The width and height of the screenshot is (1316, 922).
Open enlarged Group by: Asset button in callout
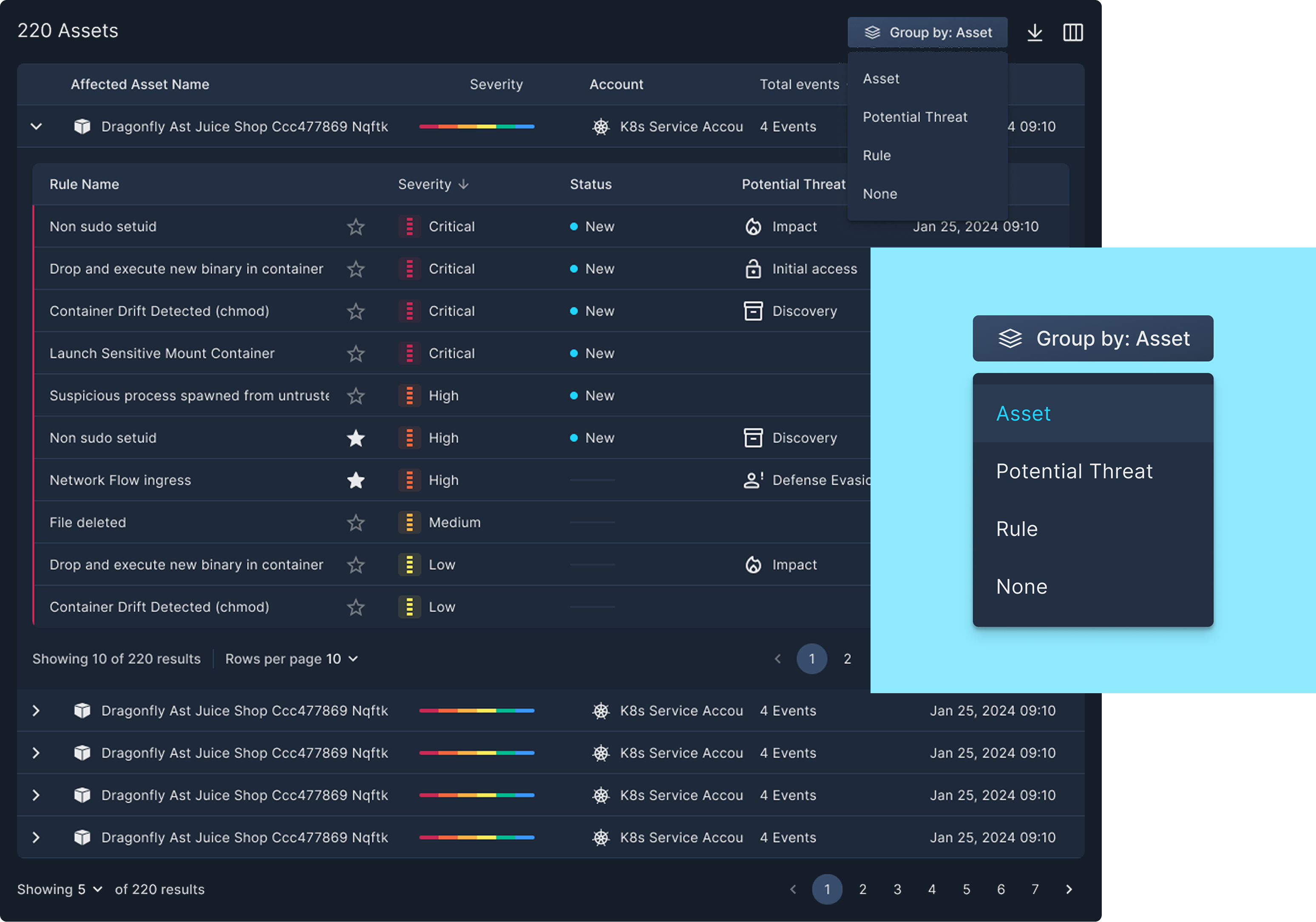(x=1092, y=338)
